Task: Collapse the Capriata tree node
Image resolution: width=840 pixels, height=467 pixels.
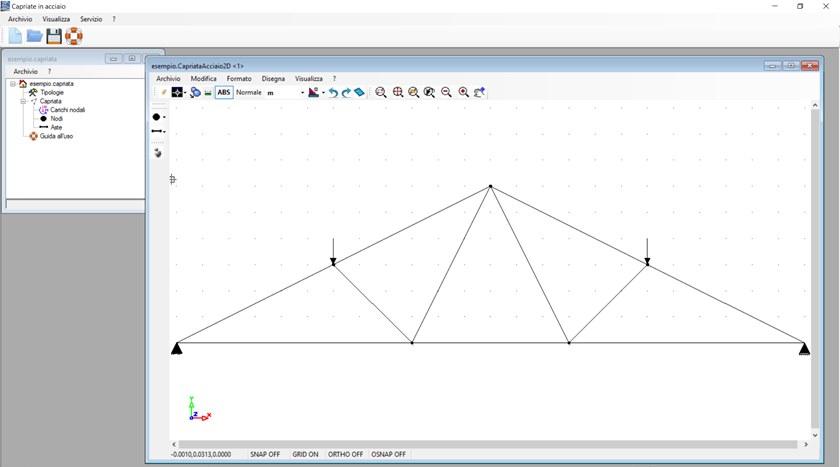Action: (23, 101)
